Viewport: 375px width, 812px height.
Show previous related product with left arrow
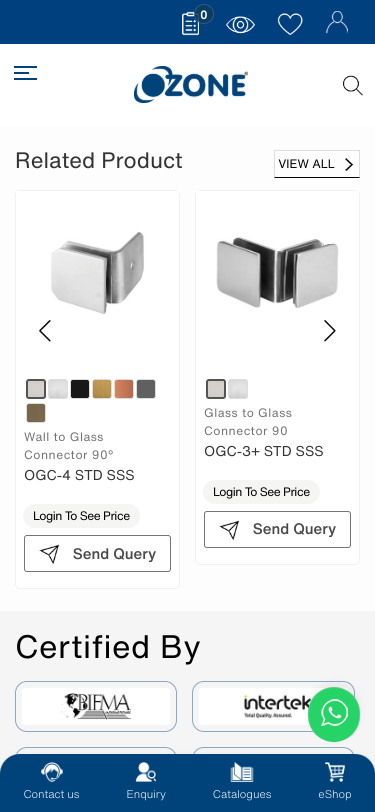pos(45,330)
